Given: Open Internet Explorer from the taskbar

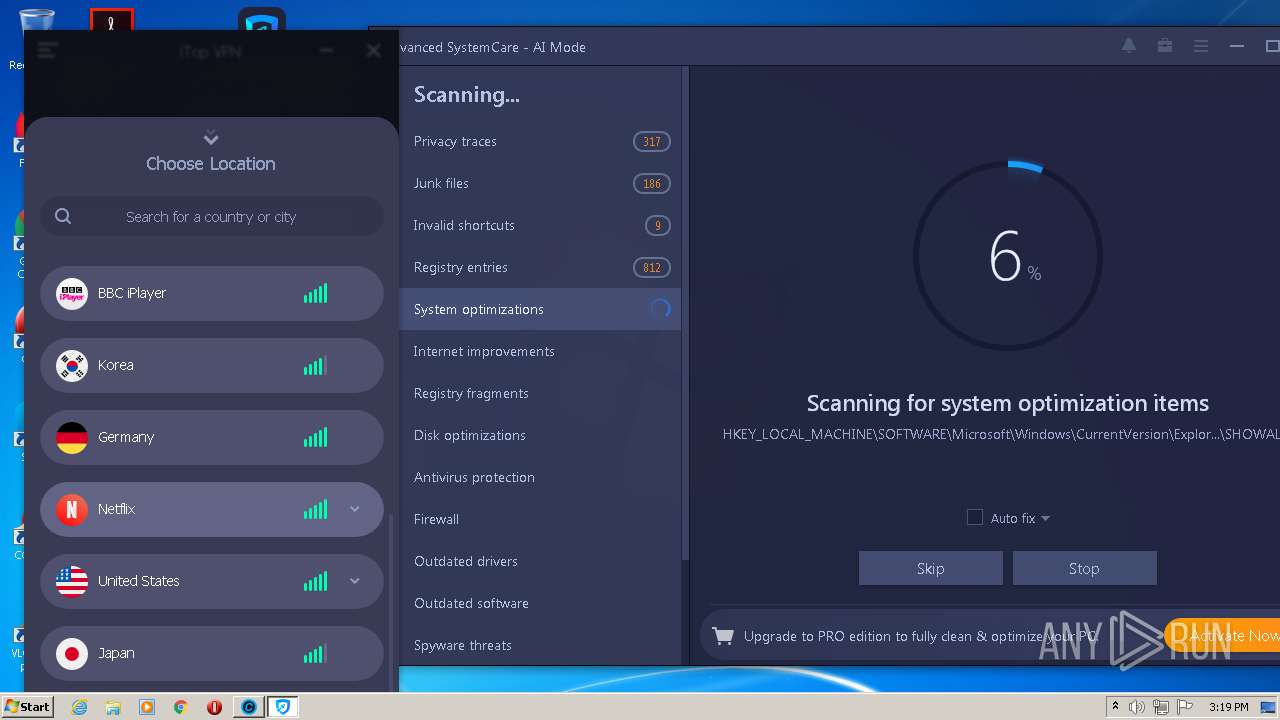Looking at the screenshot, I should click(x=80, y=707).
